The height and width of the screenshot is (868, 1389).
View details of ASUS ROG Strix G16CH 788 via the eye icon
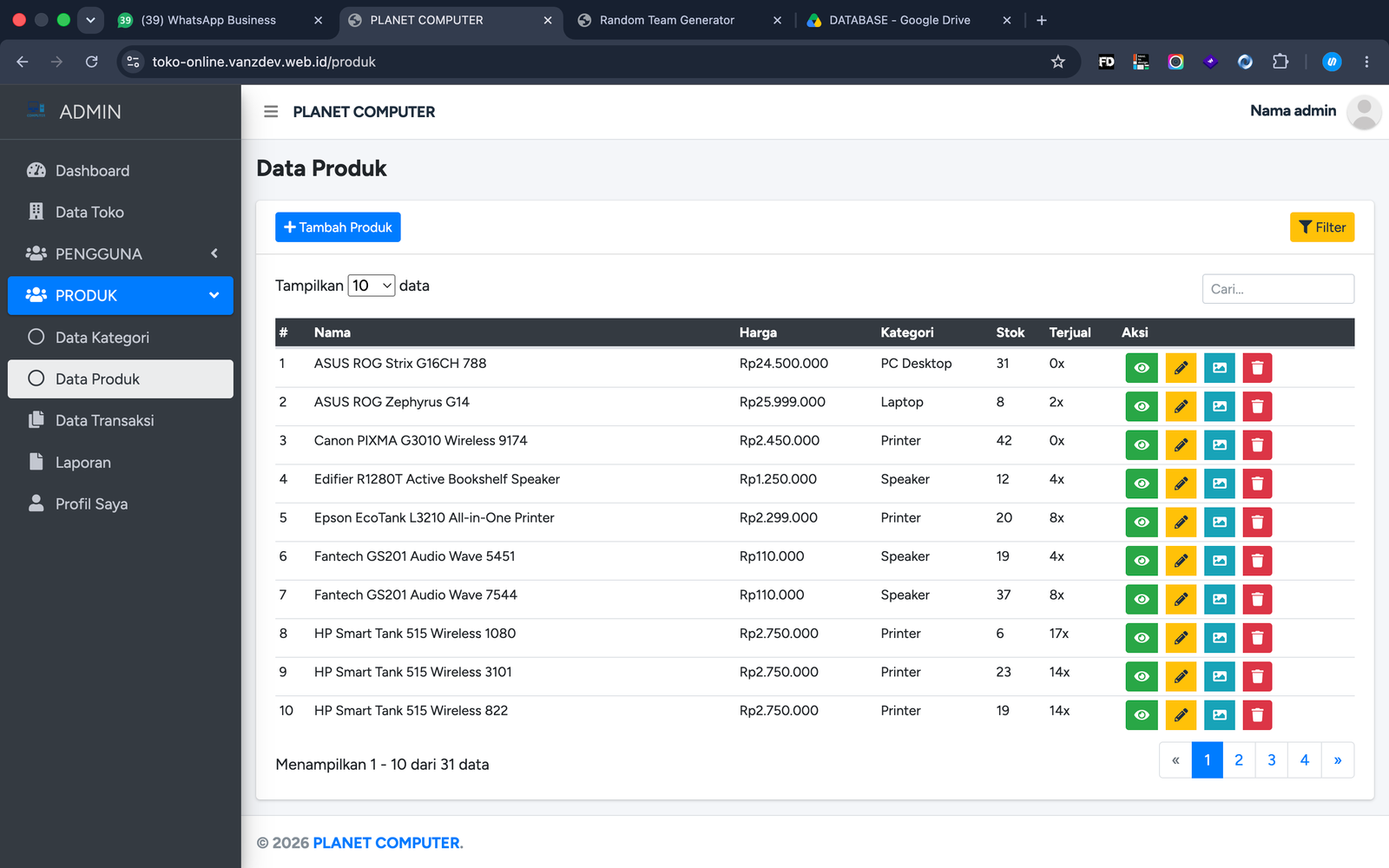coord(1142,368)
